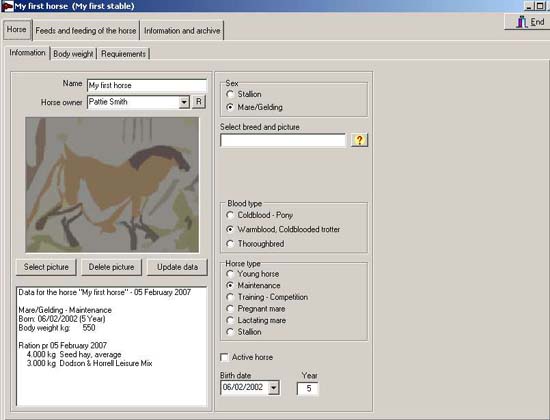Click the Delete picture button
This screenshot has height=420, width=550.
(112, 267)
